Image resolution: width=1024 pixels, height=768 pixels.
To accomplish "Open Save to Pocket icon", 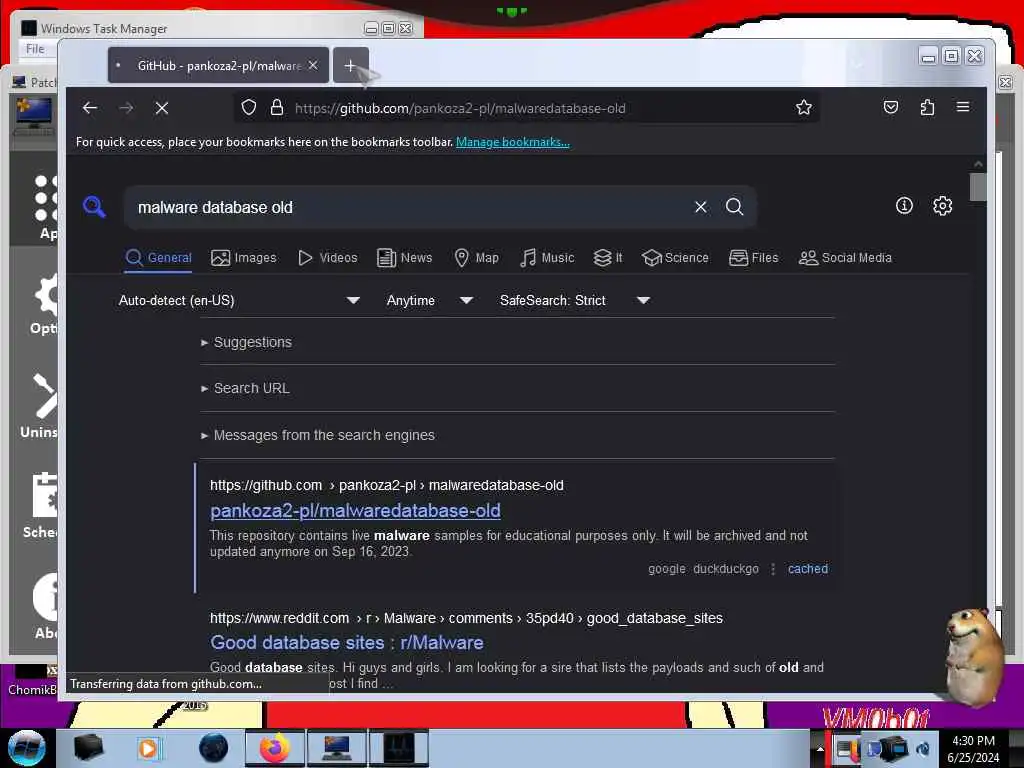I will [x=891, y=108].
